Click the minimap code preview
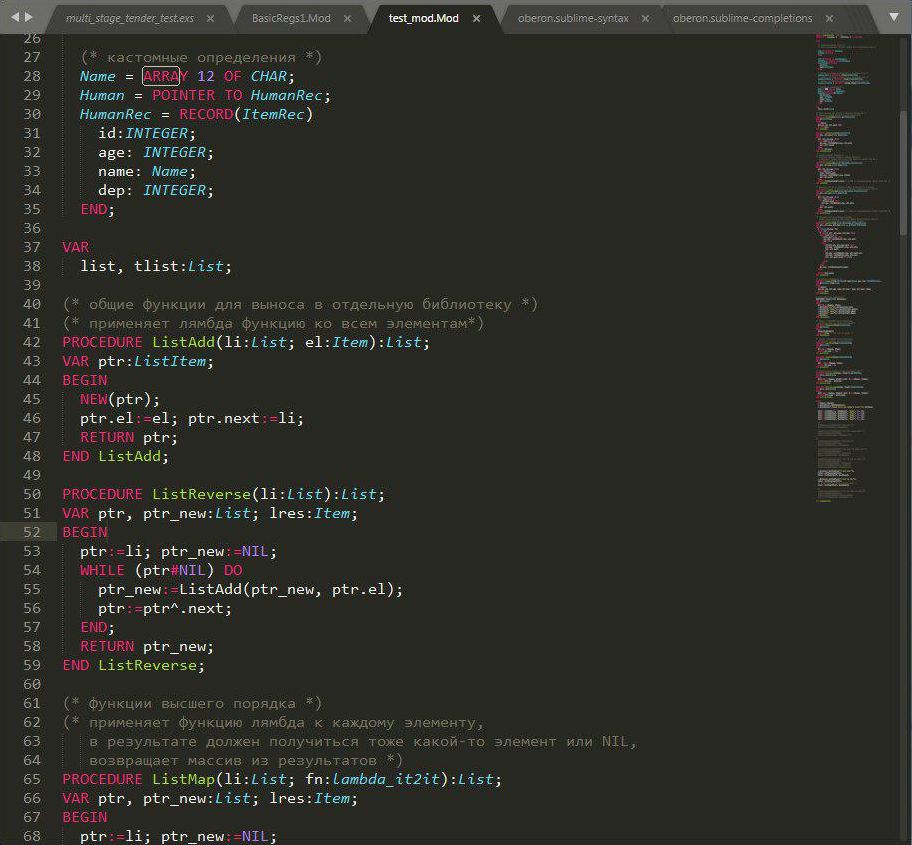This screenshot has width=912, height=845. click(850, 250)
